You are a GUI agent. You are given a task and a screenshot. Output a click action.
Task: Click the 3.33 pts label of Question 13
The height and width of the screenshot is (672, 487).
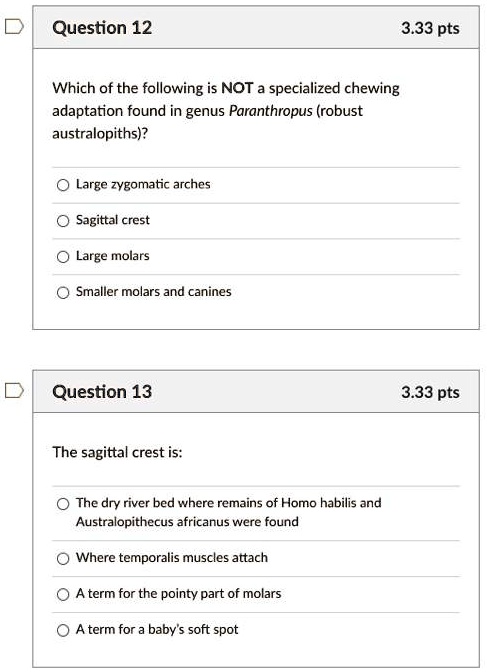point(430,392)
